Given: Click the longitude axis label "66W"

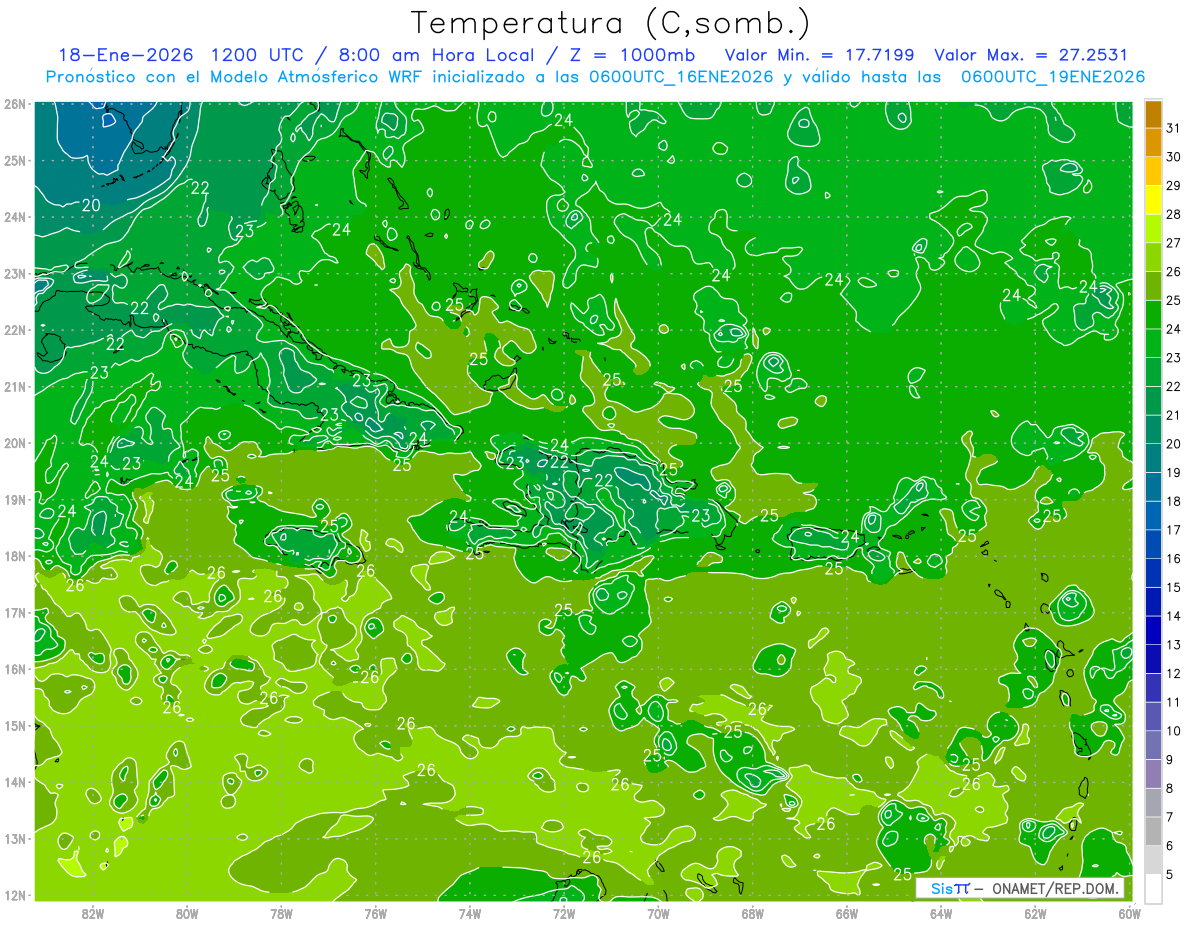Looking at the screenshot, I should coord(846,914).
